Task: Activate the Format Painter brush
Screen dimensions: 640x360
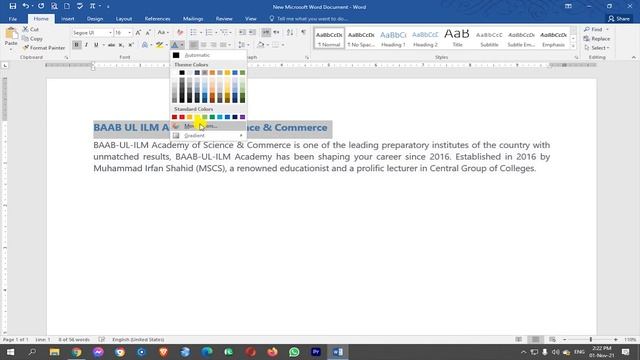Action: tap(44, 48)
